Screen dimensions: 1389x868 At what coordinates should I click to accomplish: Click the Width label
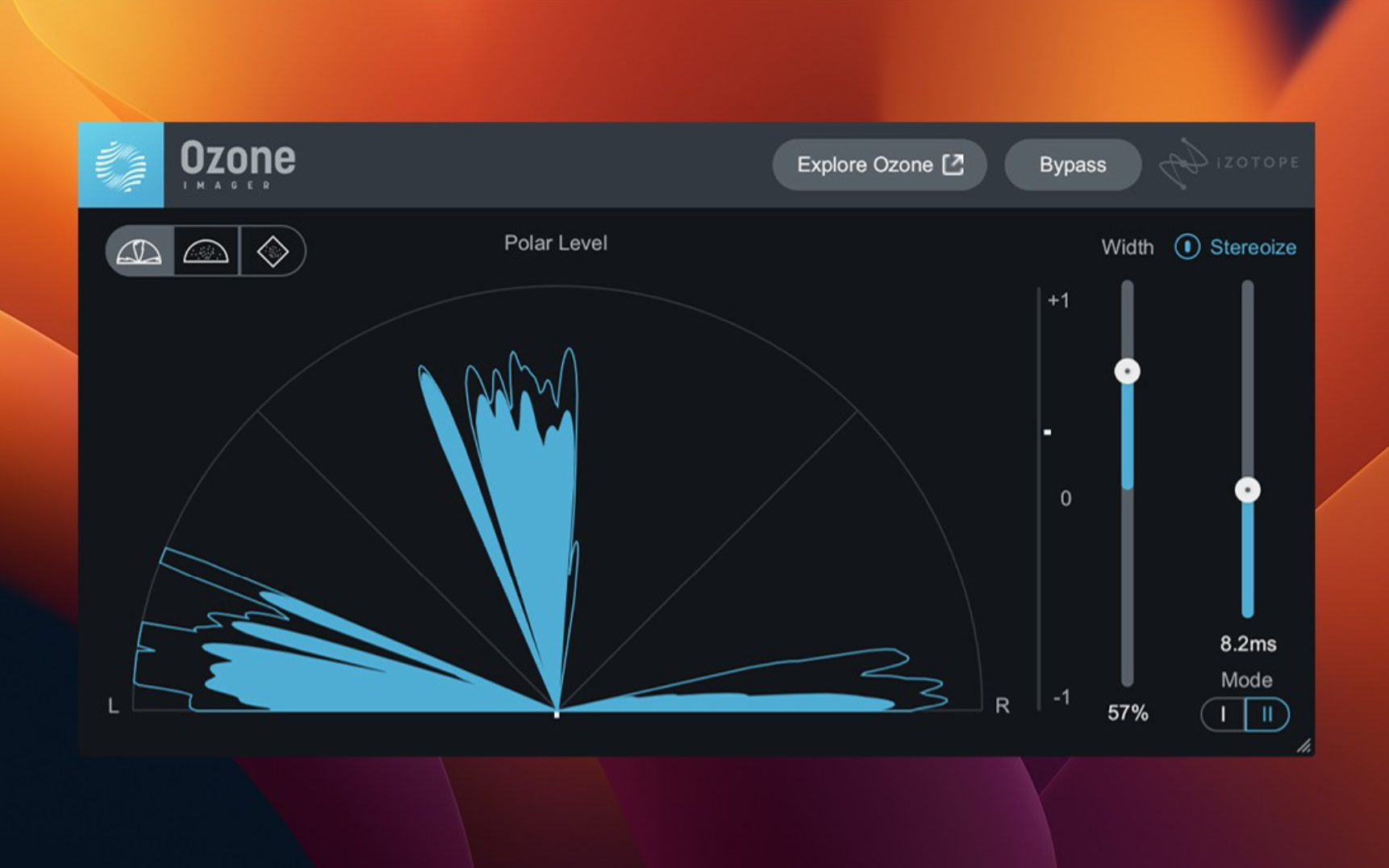(1127, 247)
